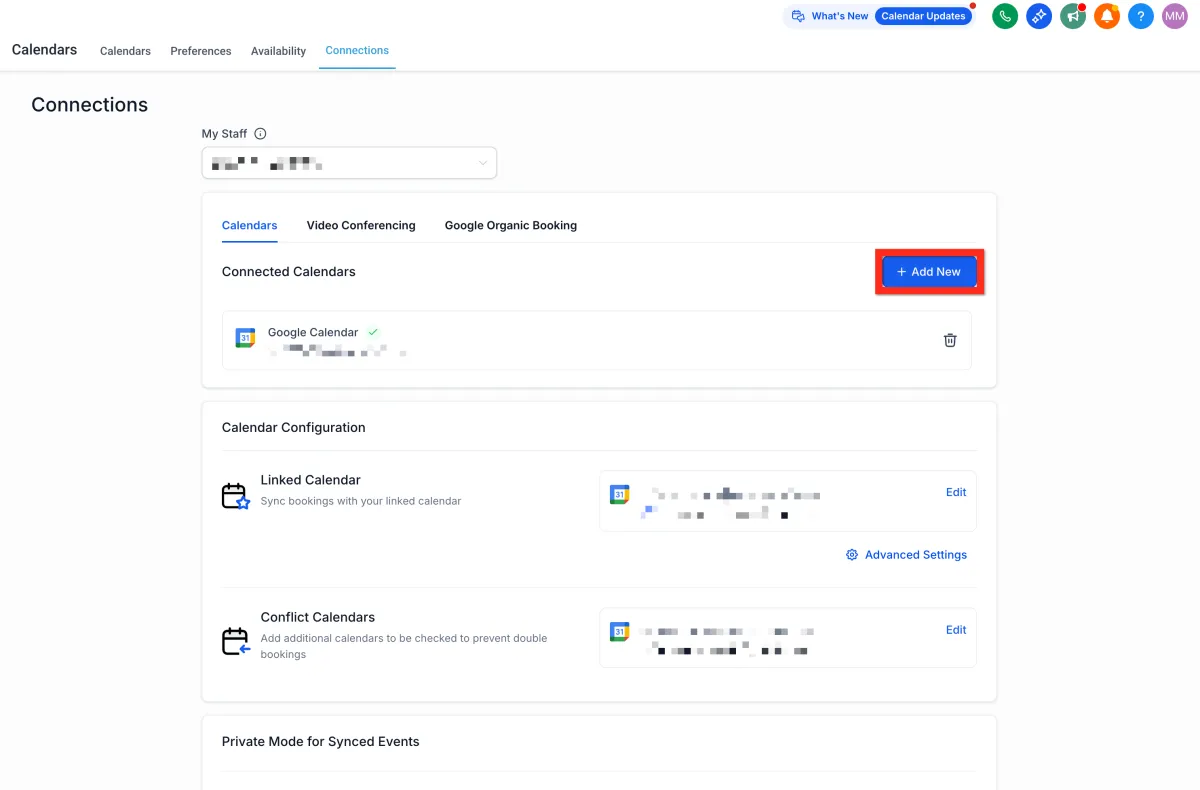Viewport: 1200px width, 790px height.
Task: Open the Calendars top navigation tab
Action: click(x=125, y=51)
